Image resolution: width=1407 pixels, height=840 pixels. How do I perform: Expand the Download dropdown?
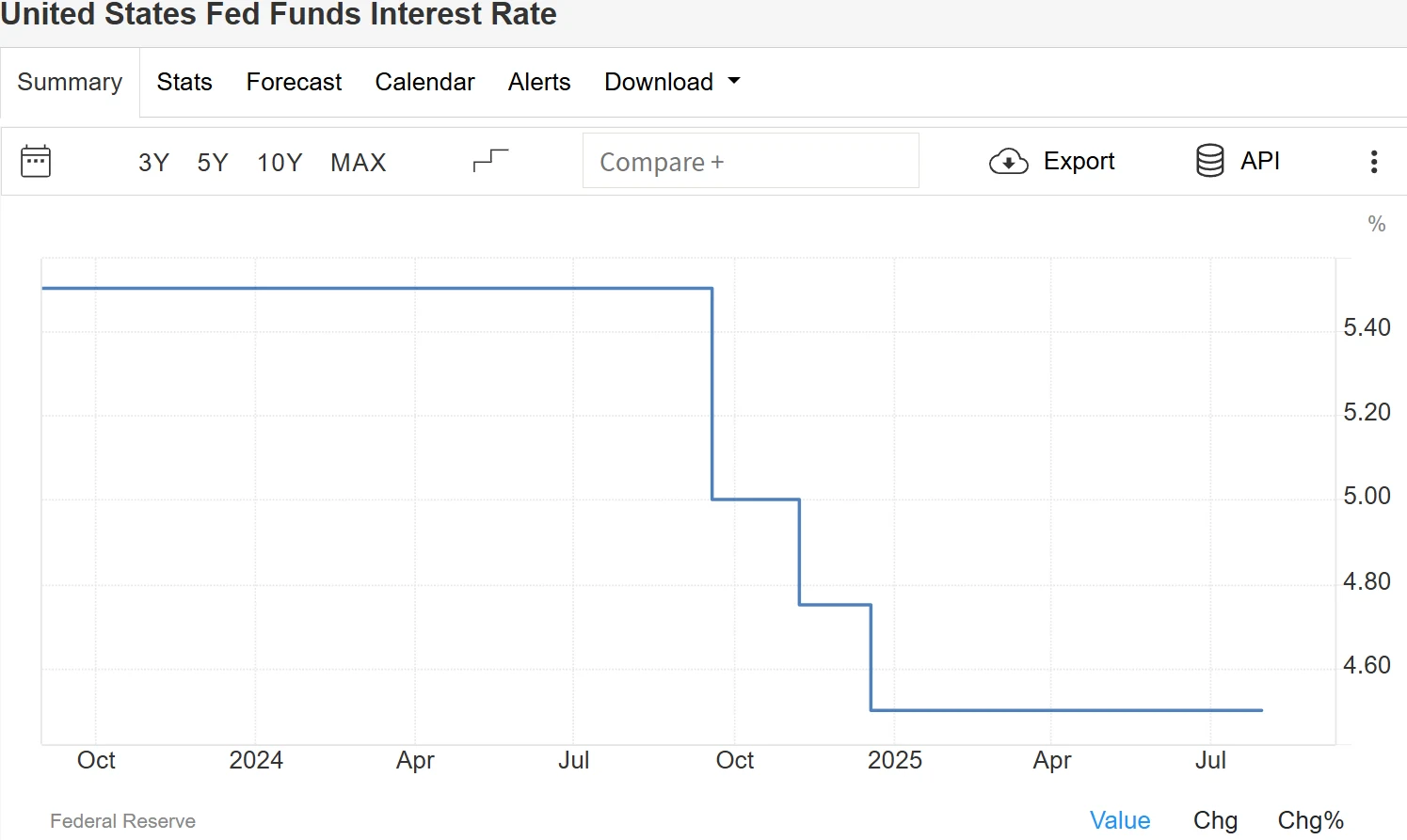point(672,82)
